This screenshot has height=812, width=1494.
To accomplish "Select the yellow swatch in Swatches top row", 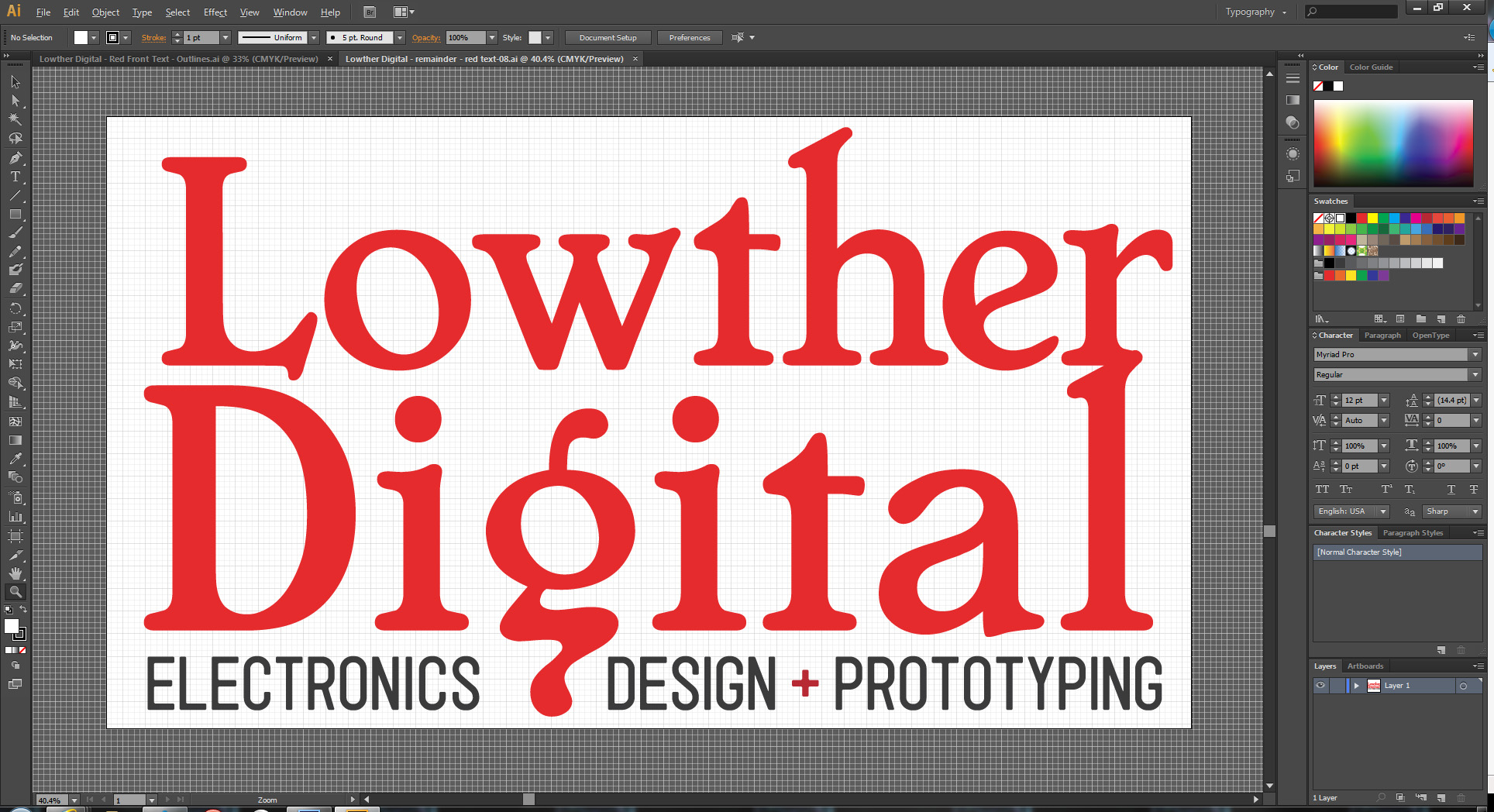I will pyautogui.click(x=1372, y=218).
